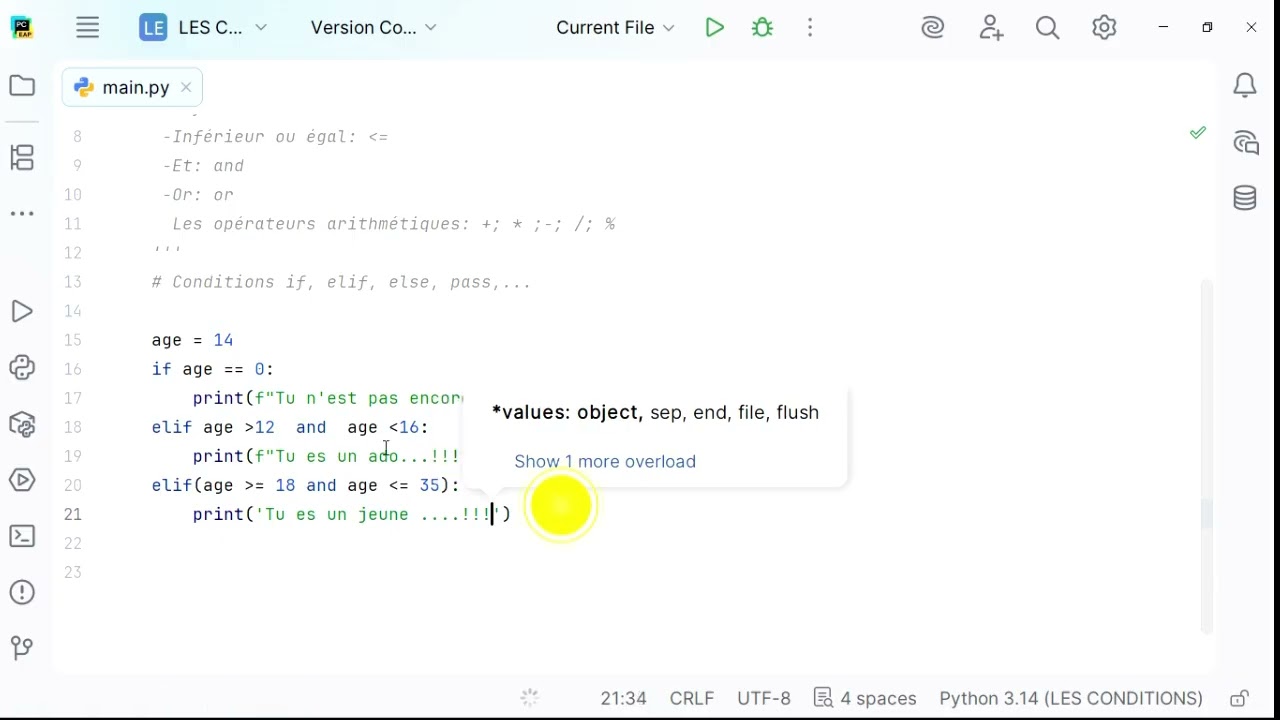Screen dimensions: 1280x720
Task: Click Show 1 more overload link
Action: [605, 461]
